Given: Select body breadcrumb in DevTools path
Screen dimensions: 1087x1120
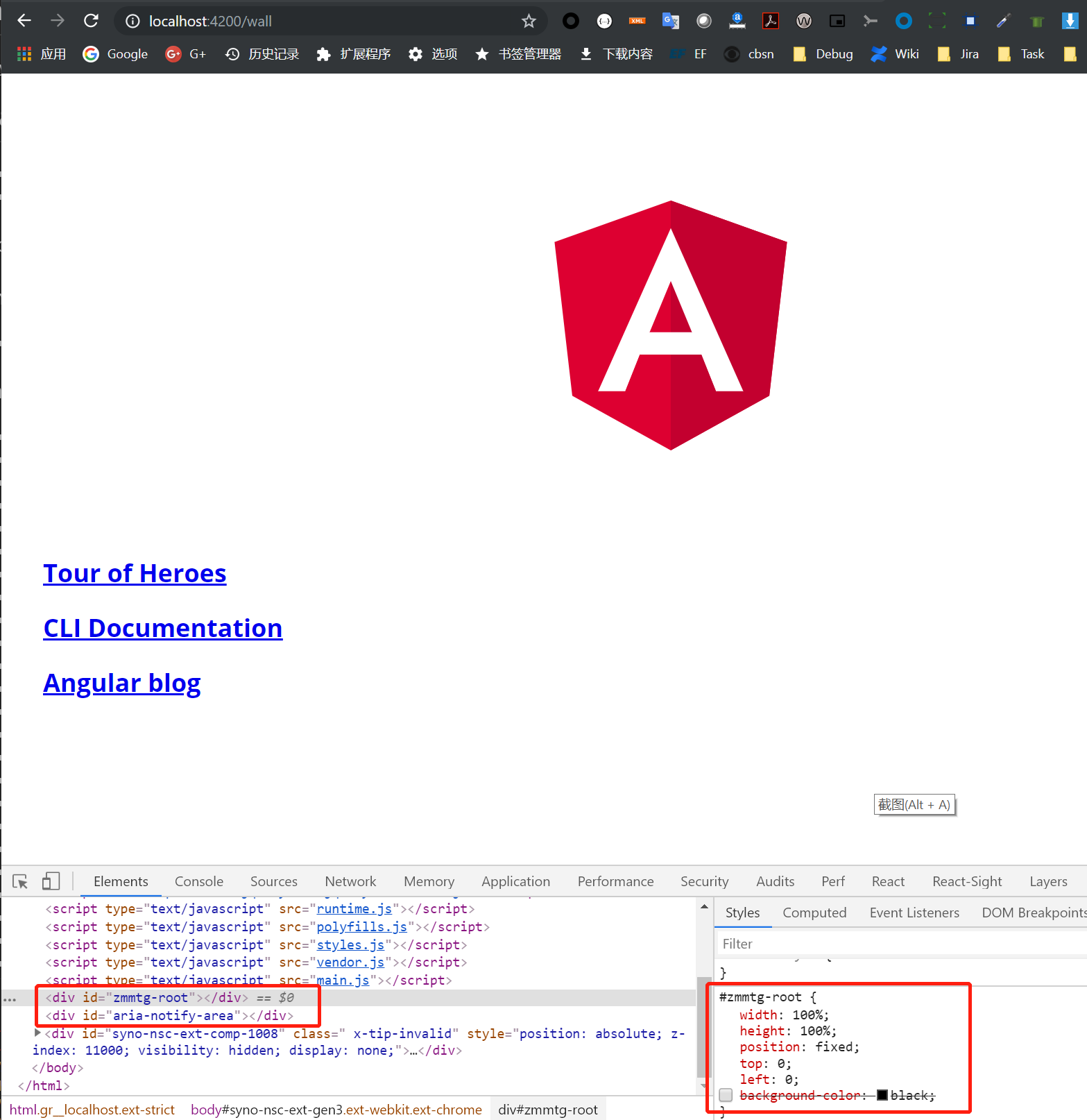Looking at the screenshot, I should pyautogui.click(x=336, y=1110).
